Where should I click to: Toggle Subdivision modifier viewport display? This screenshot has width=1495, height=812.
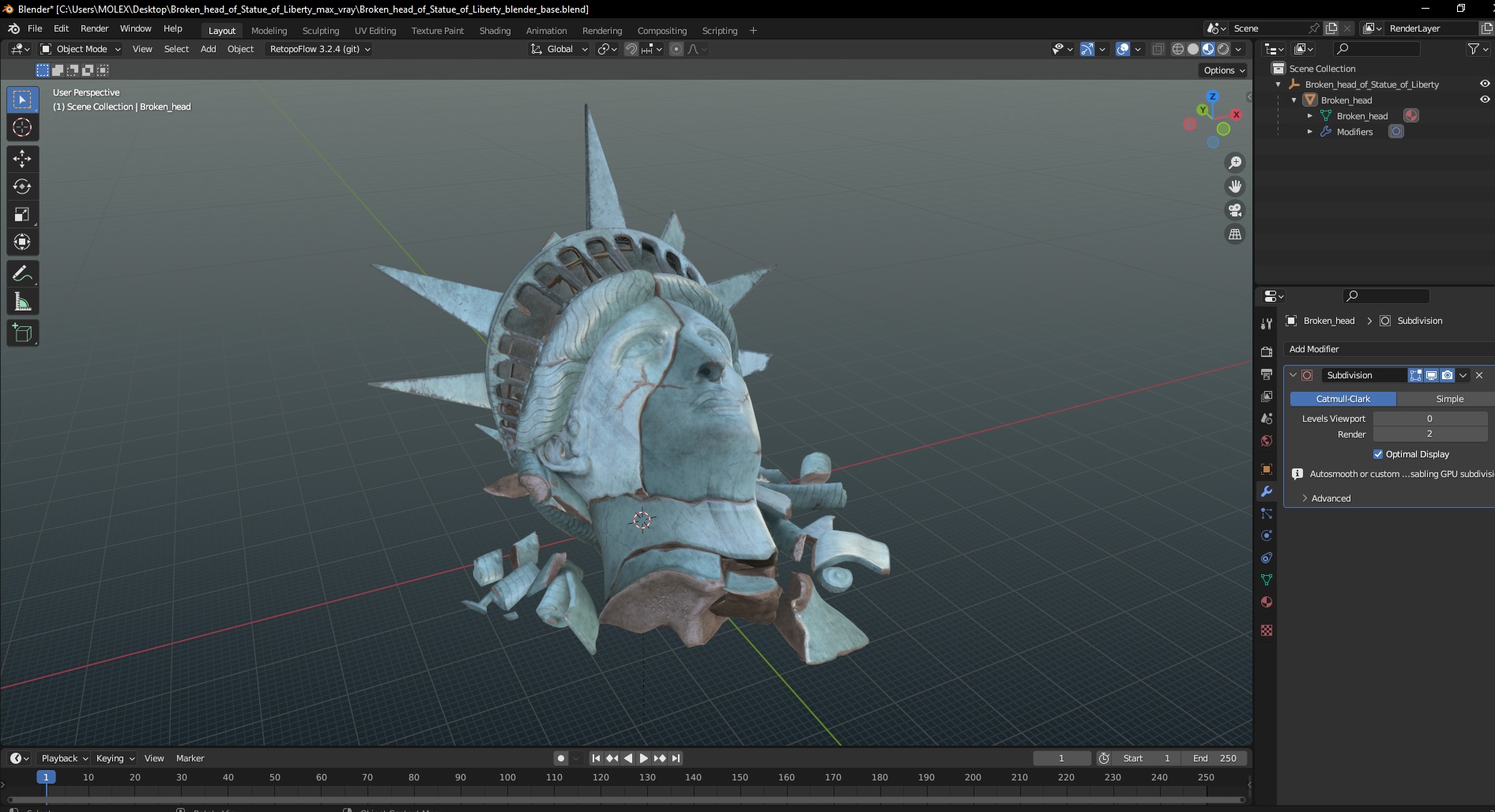(1431, 375)
